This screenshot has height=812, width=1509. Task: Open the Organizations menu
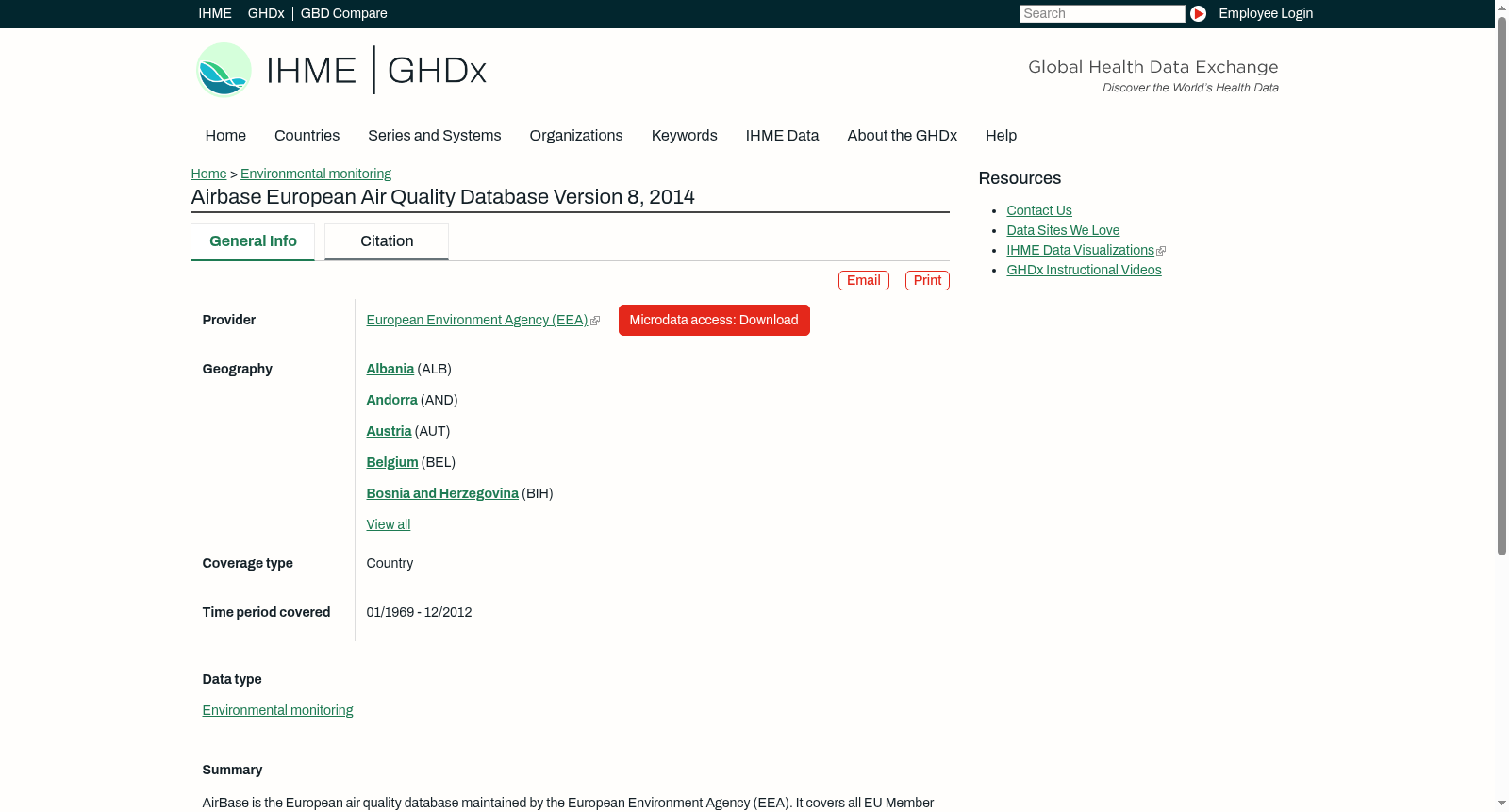[576, 136]
